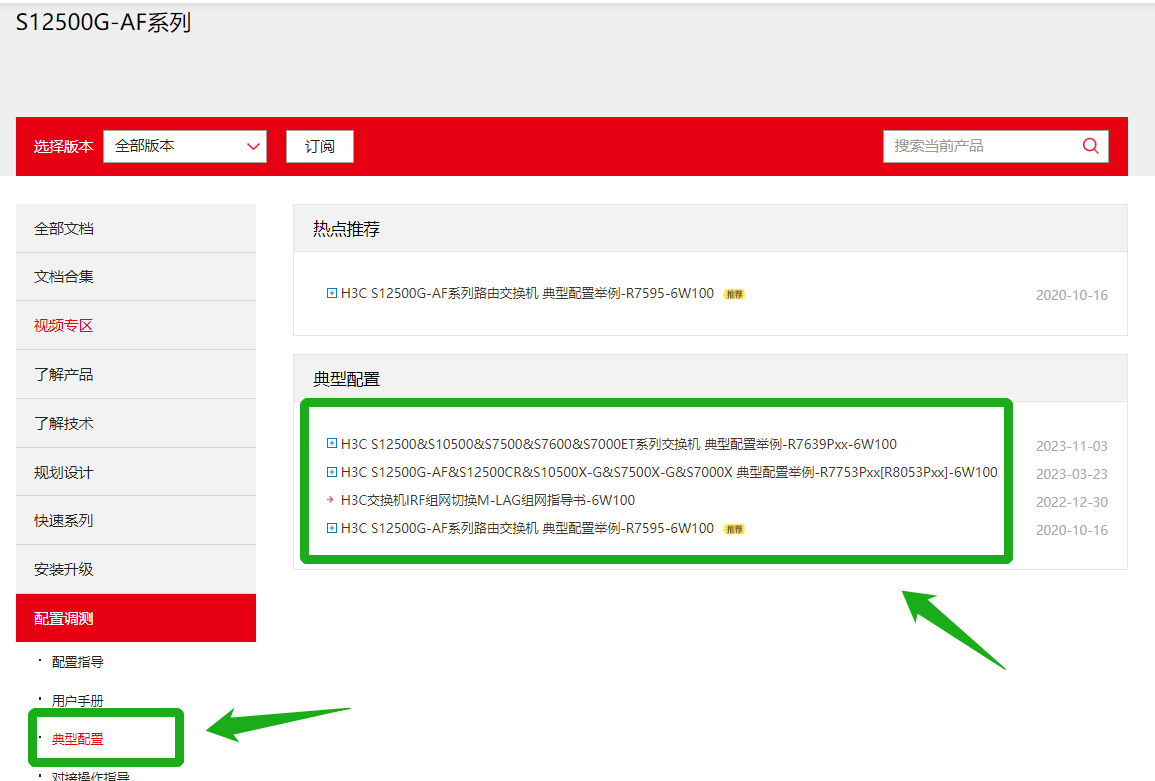Collapse the 配置调测 sidebar section
This screenshot has height=781, width=1155.
(x=136, y=618)
